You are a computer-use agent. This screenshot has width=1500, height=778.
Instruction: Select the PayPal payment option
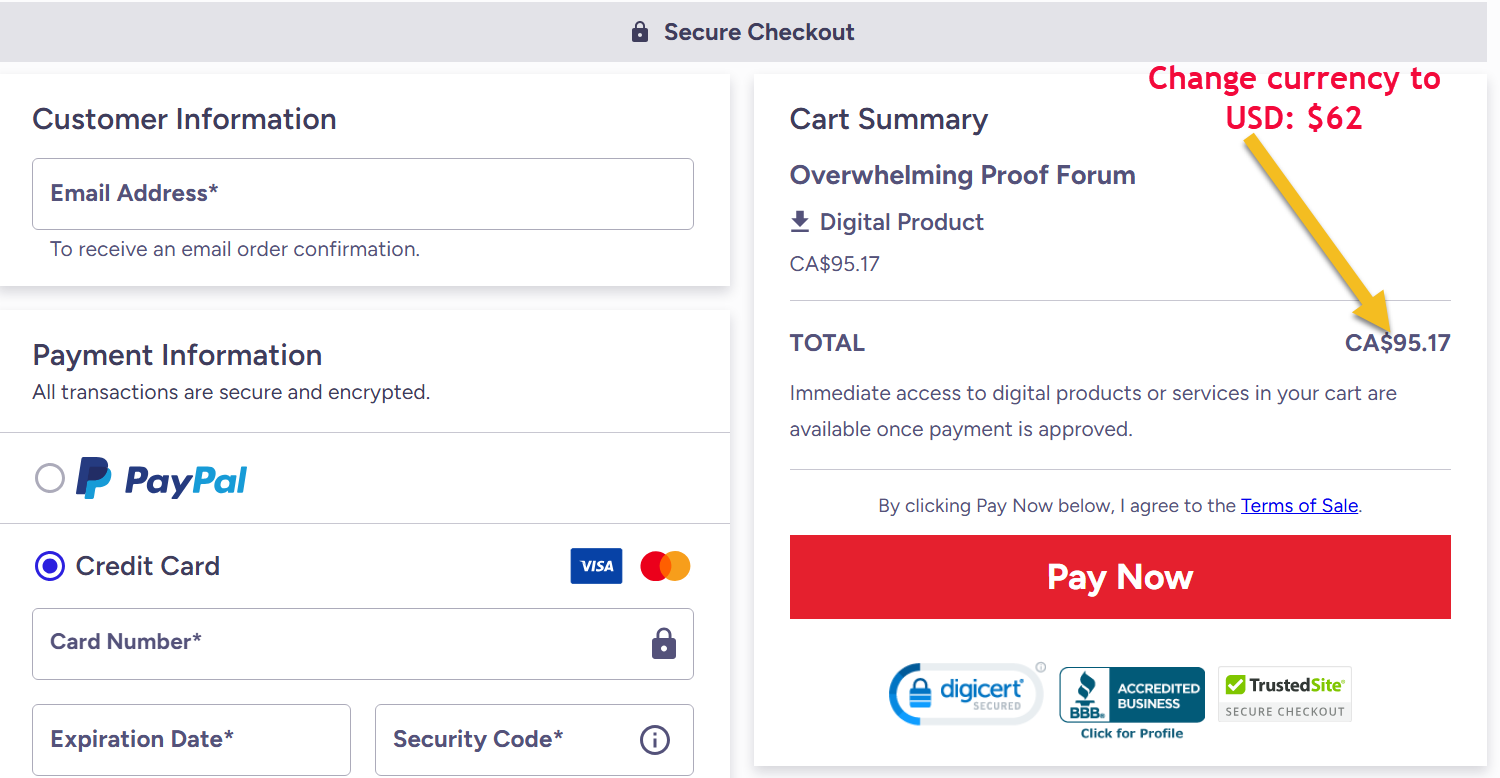[50, 479]
